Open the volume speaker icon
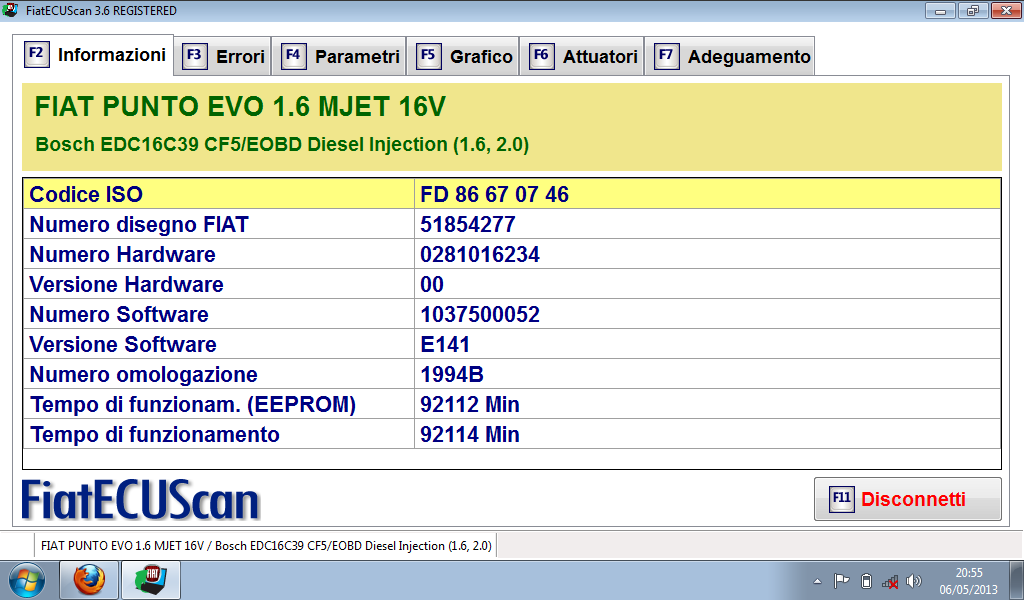The height and width of the screenshot is (612, 1024). click(914, 581)
